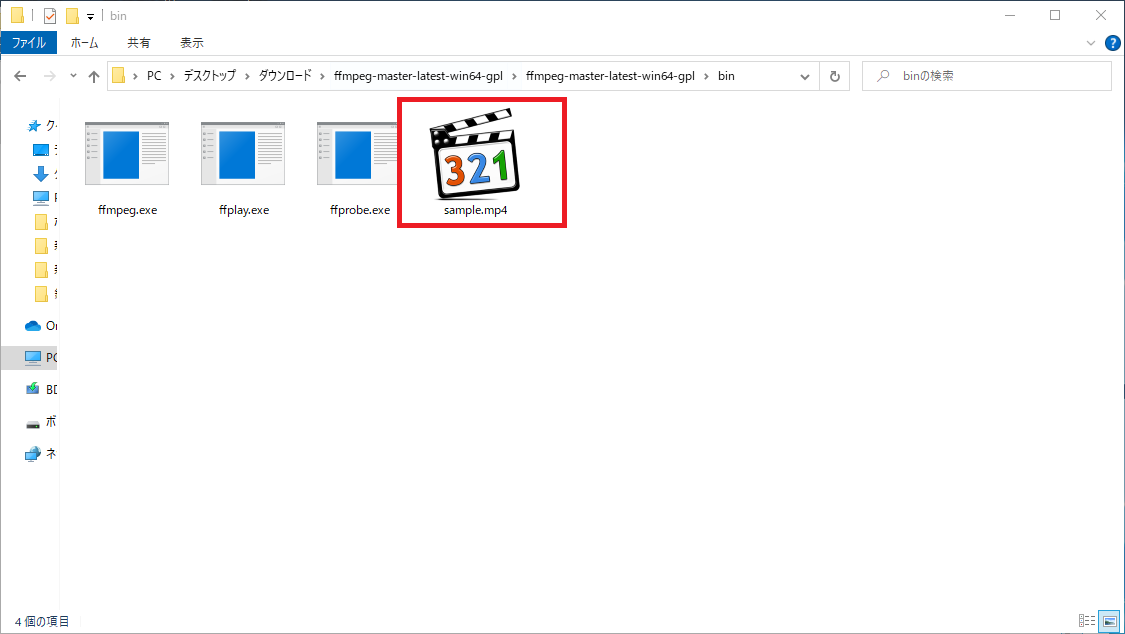Open Help with the blue question mark
This screenshot has height=634, width=1125.
click(x=1113, y=43)
